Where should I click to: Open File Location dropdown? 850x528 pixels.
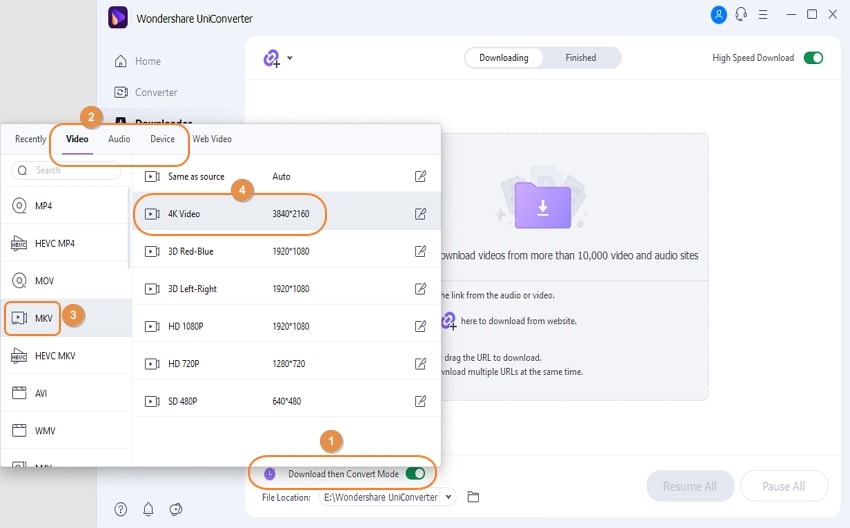click(x=448, y=497)
